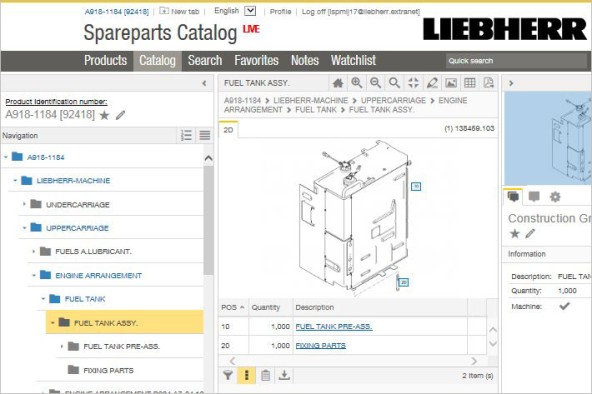
Task: Open the Watchlist menu tab
Action: (353, 60)
